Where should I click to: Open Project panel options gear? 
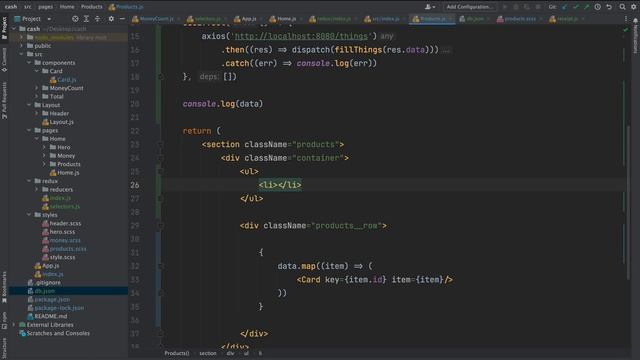point(111,19)
